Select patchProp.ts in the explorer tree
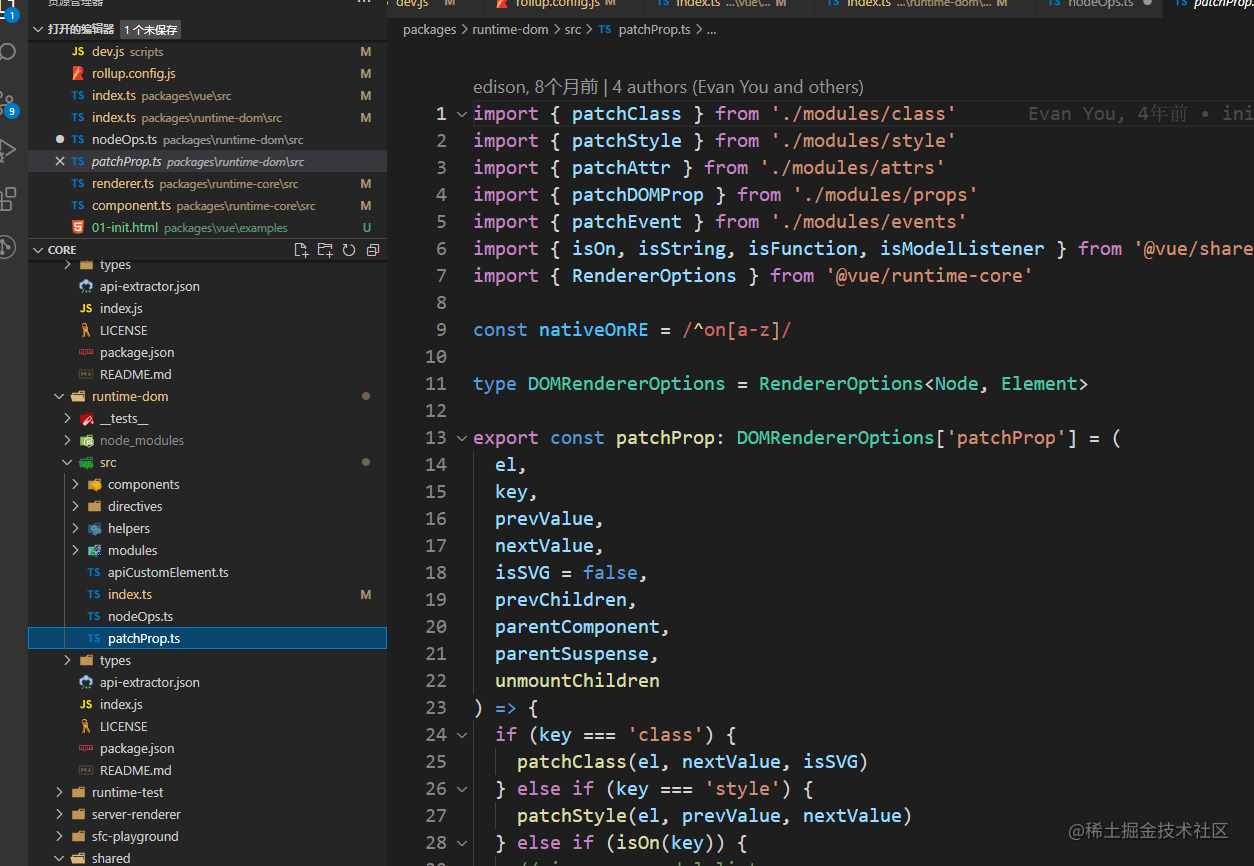 (207, 638)
